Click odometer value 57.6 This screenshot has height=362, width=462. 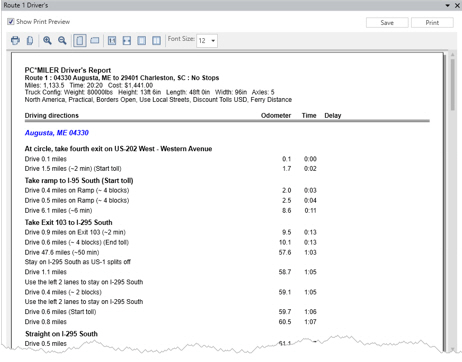coord(285,252)
